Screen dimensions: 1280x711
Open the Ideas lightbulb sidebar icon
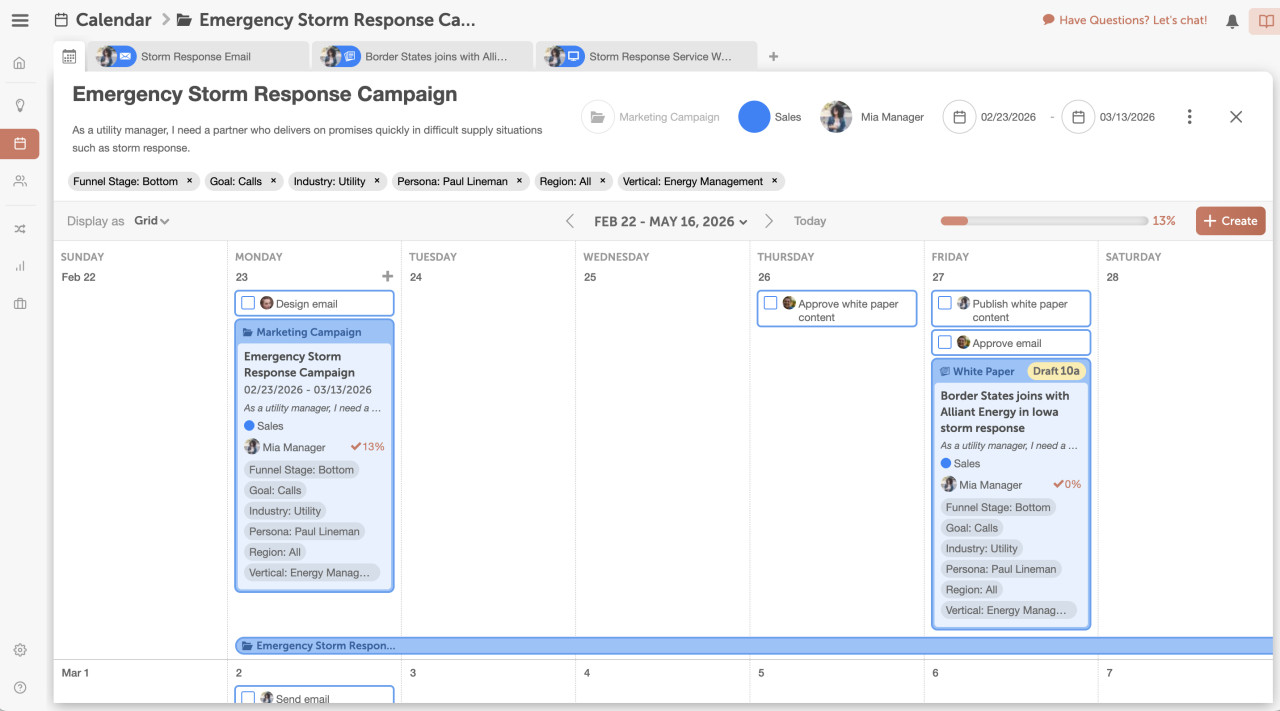[x=19, y=105]
